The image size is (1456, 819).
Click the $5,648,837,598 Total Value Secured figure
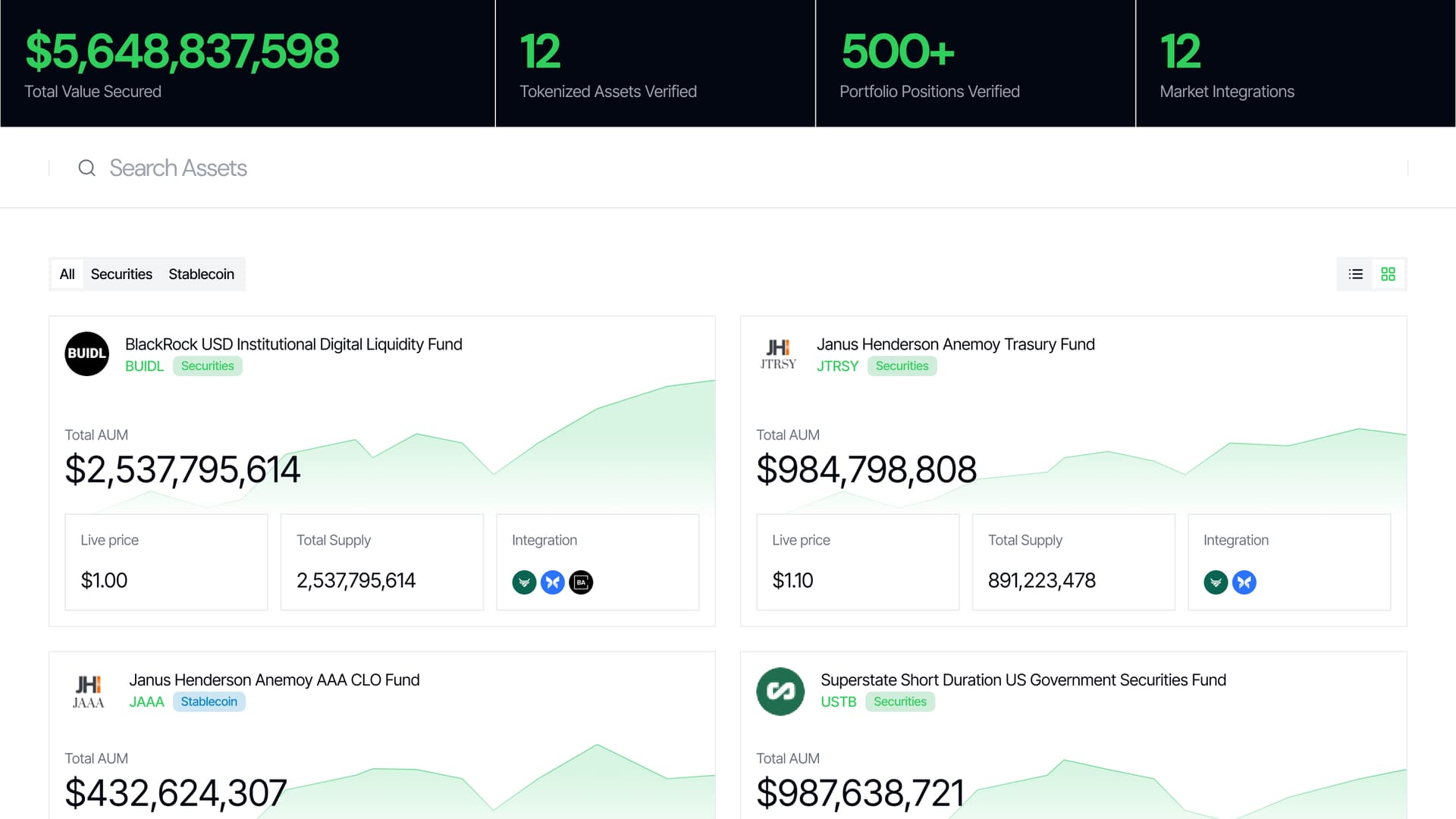(x=182, y=52)
